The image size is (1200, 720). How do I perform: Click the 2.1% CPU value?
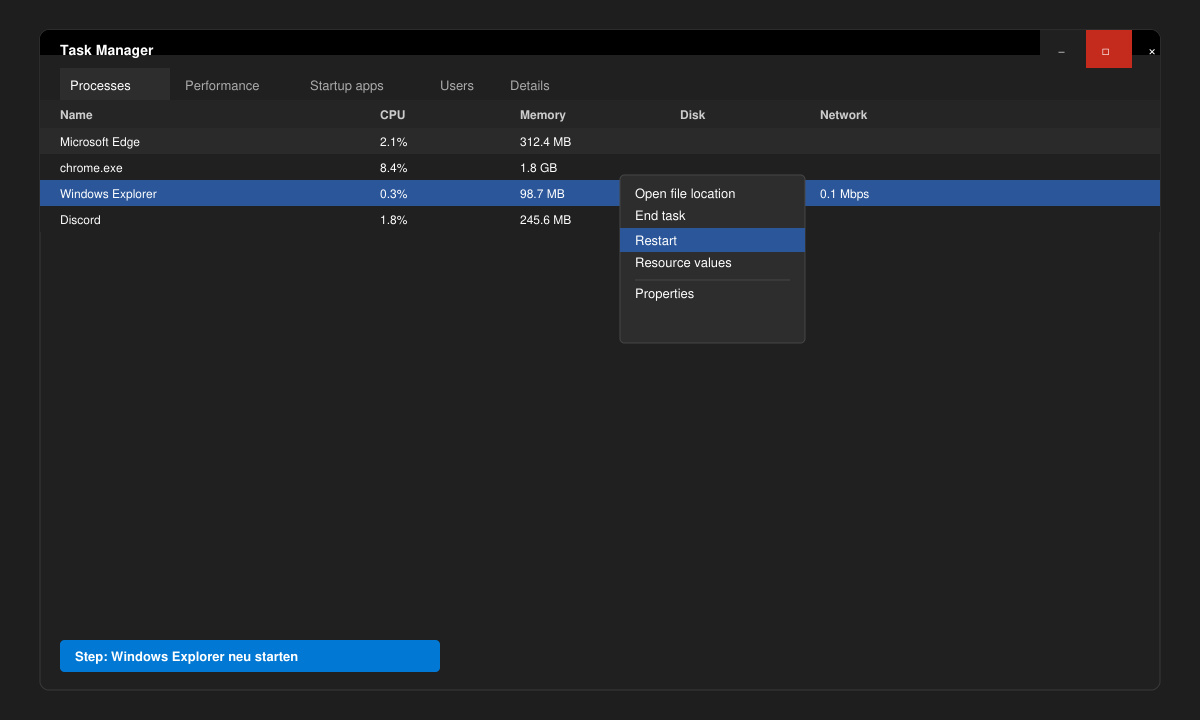394,142
